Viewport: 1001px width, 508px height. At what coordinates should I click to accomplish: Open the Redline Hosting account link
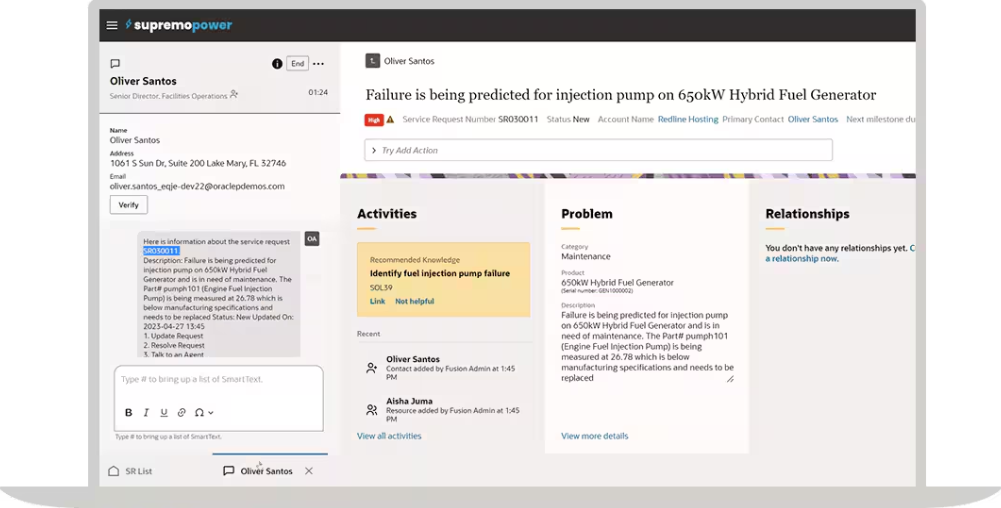(688, 119)
